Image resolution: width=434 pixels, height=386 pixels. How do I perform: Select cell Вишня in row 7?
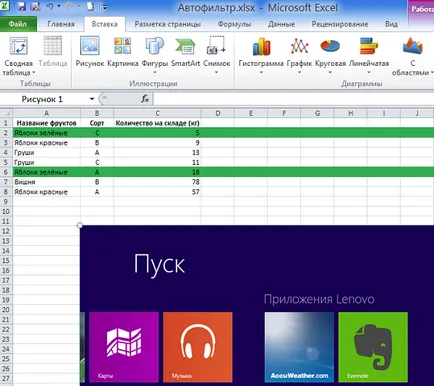(x=47, y=182)
